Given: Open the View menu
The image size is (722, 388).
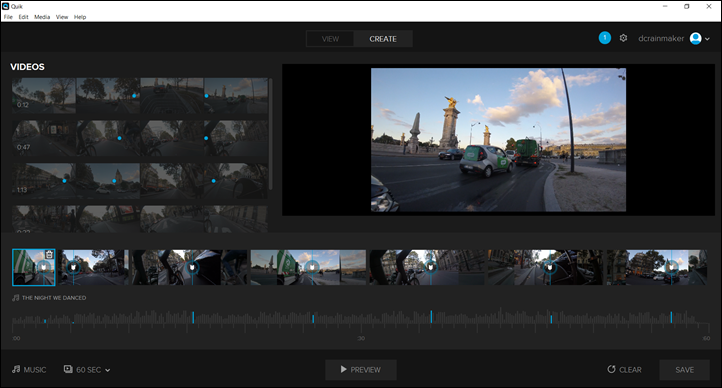Looking at the screenshot, I should click(x=62, y=17).
